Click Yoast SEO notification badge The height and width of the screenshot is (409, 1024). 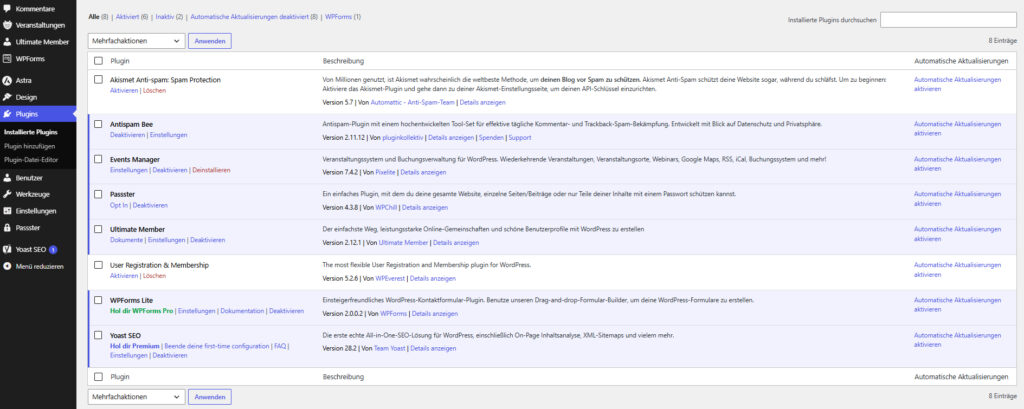coord(53,250)
